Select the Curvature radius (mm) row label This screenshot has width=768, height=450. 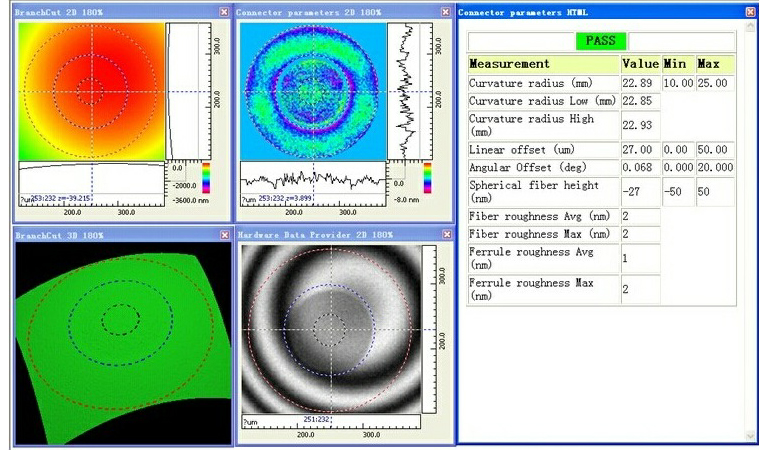coord(543,83)
